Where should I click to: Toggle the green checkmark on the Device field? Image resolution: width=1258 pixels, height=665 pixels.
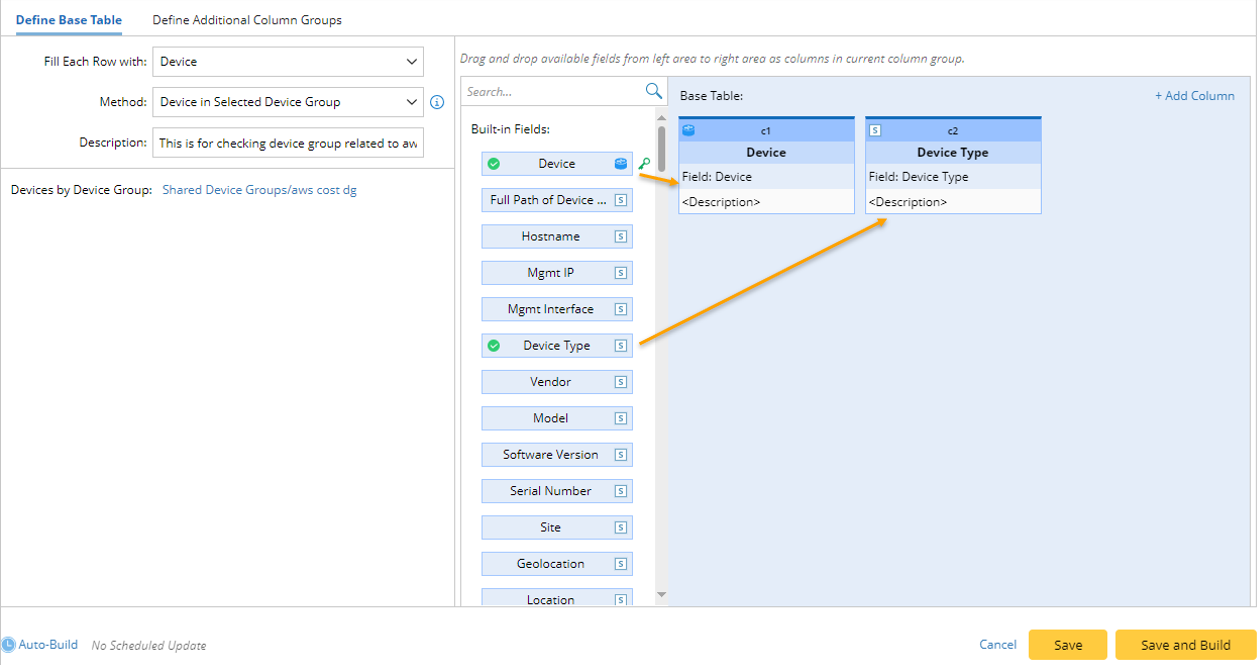click(x=495, y=162)
